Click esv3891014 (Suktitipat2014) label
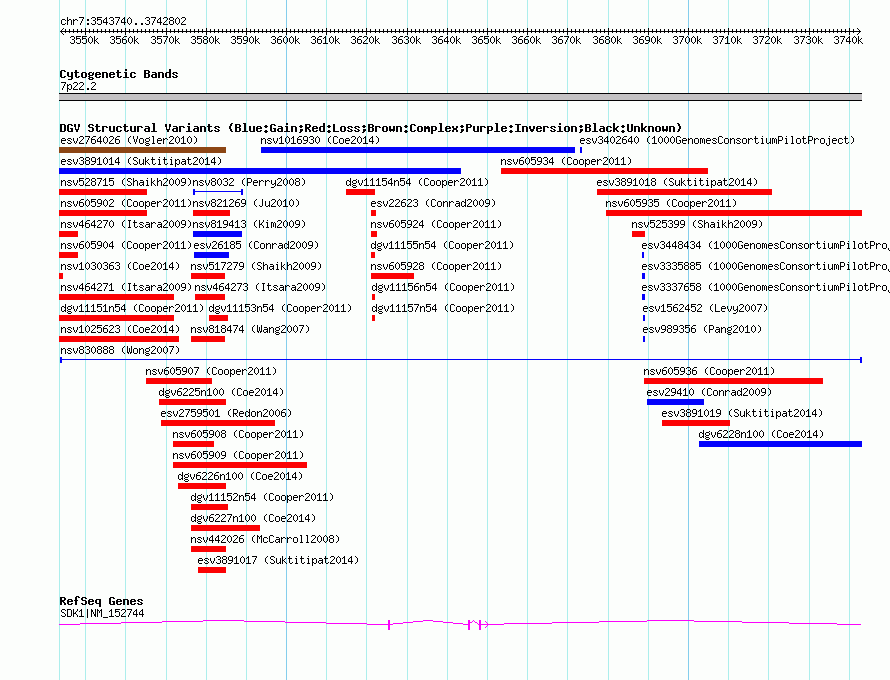 [141, 161]
